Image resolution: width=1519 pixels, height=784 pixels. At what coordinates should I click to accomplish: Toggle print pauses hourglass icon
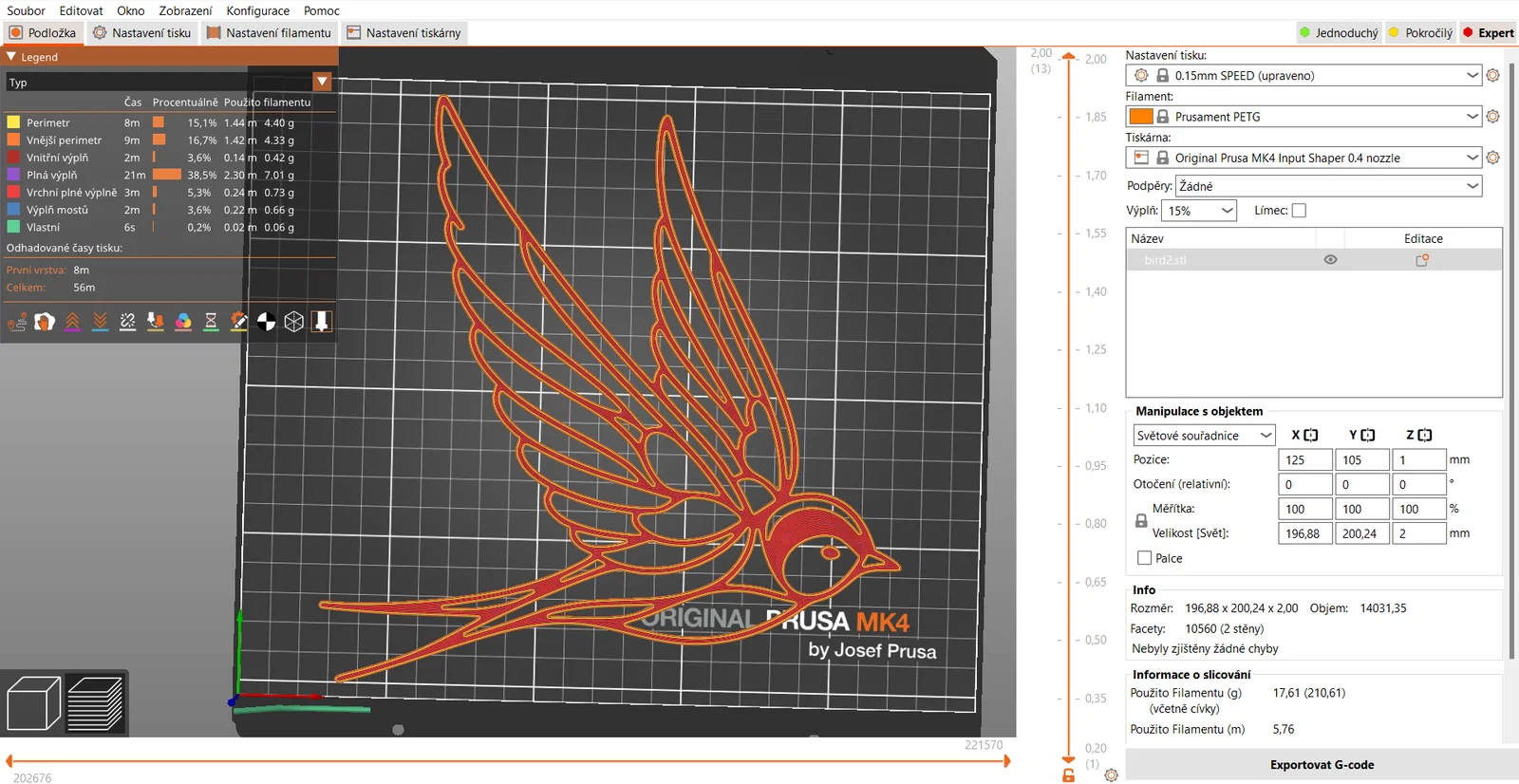tap(211, 322)
